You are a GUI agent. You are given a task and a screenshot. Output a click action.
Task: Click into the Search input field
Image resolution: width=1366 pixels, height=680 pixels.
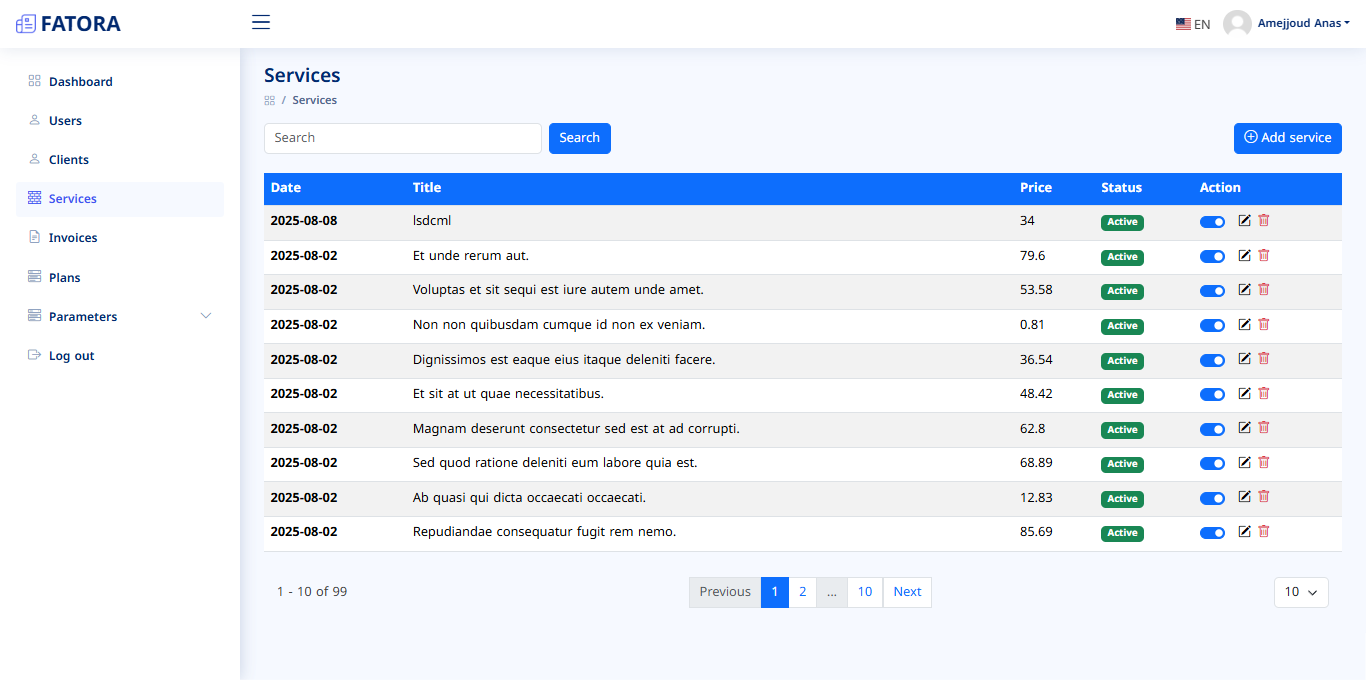pos(402,138)
